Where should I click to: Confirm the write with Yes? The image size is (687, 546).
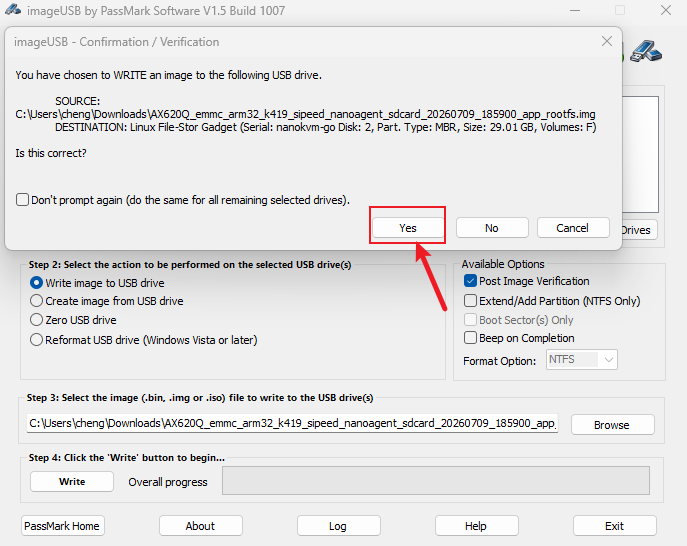click(x=407, y=228)
